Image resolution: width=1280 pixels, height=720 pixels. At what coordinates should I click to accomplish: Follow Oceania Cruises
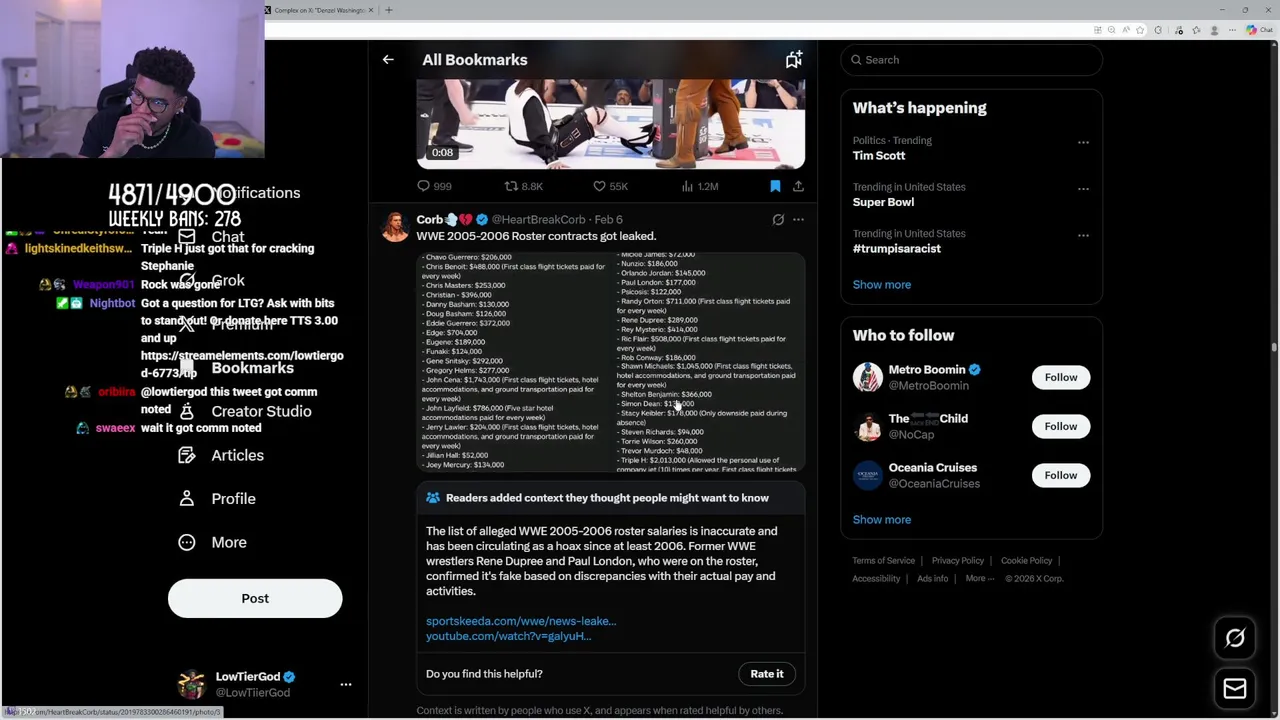(x=1061, y=475)
